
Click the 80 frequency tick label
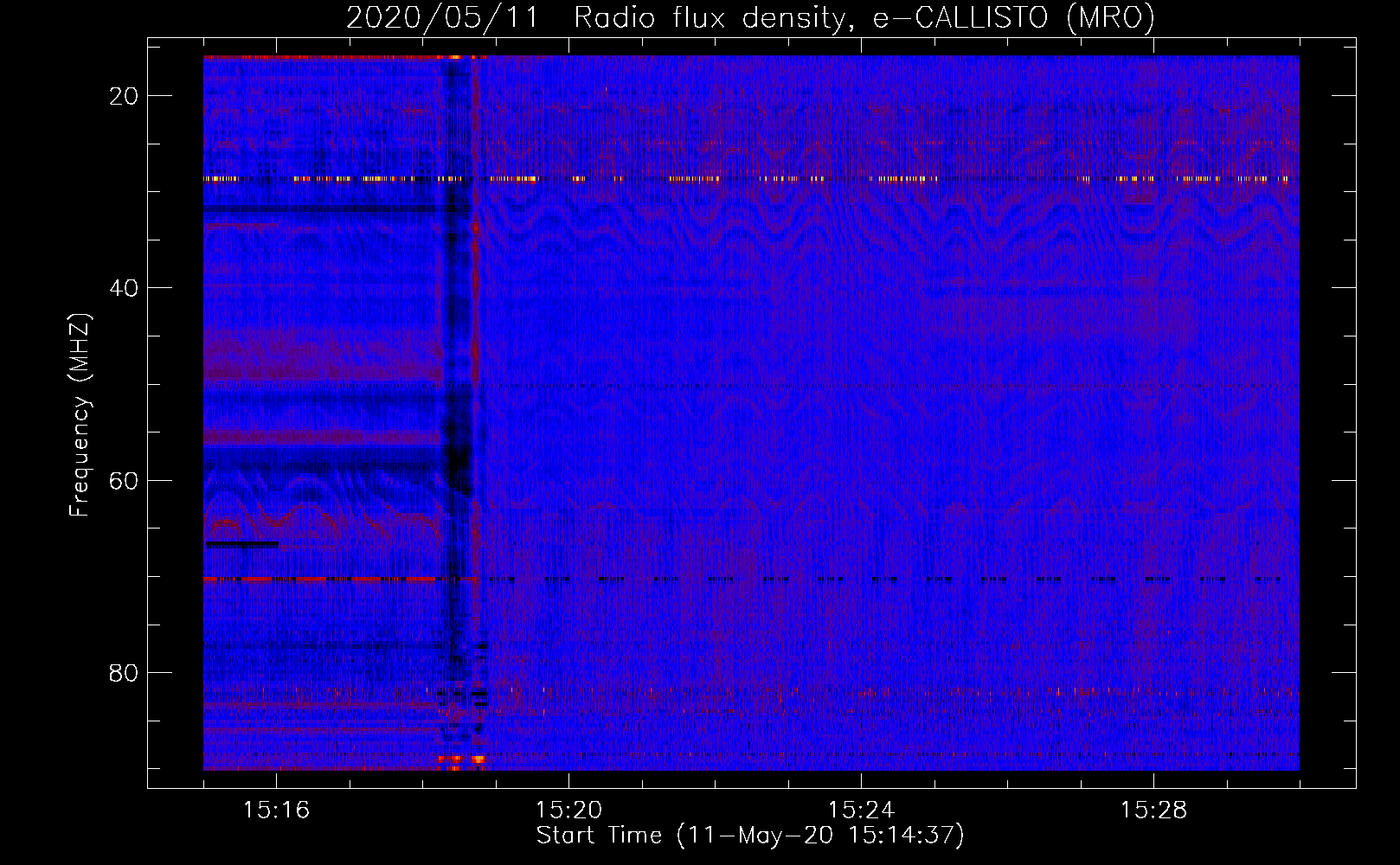click(x=125, y=673)
